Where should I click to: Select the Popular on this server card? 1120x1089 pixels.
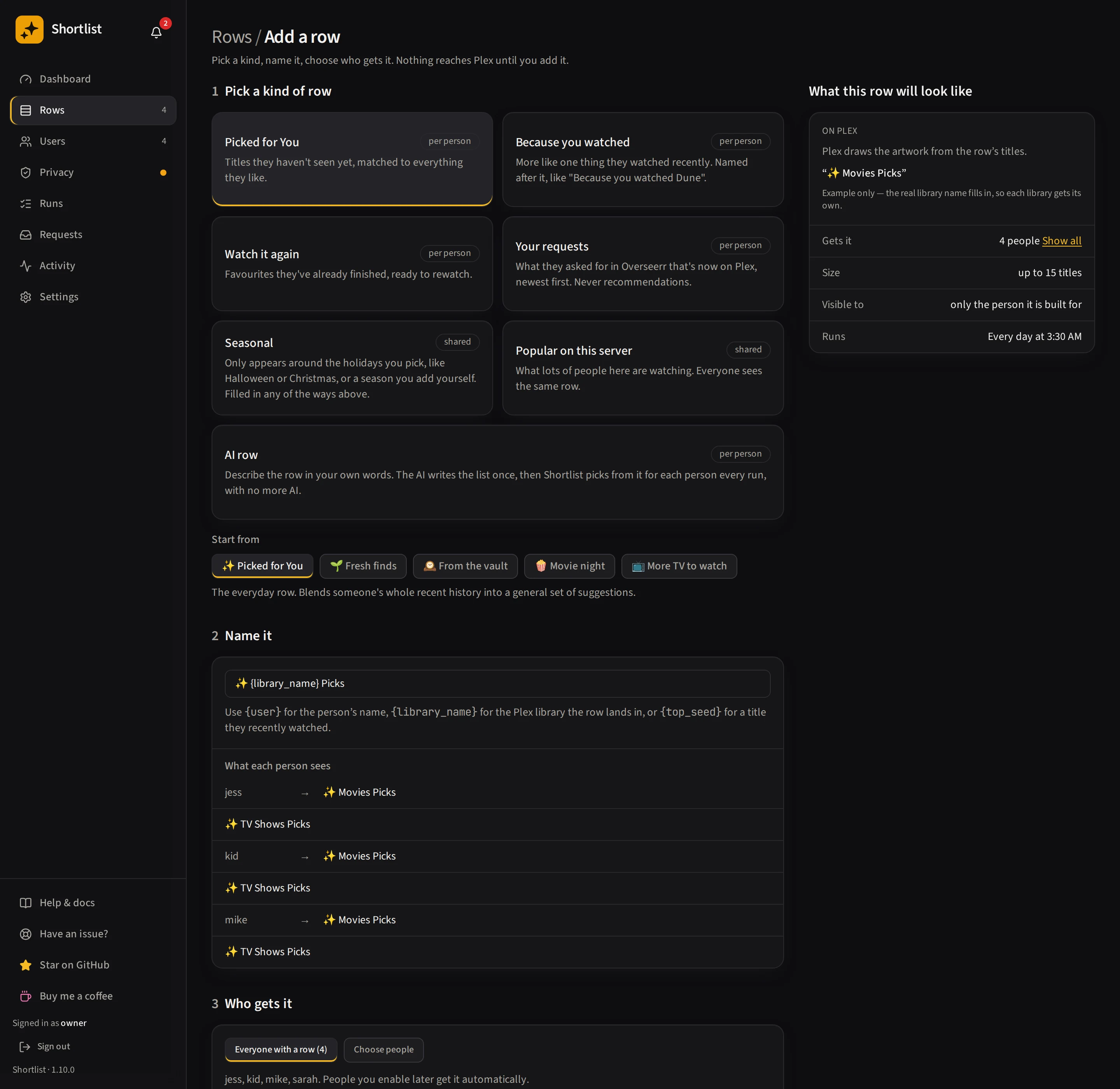[x=643, y=368]
